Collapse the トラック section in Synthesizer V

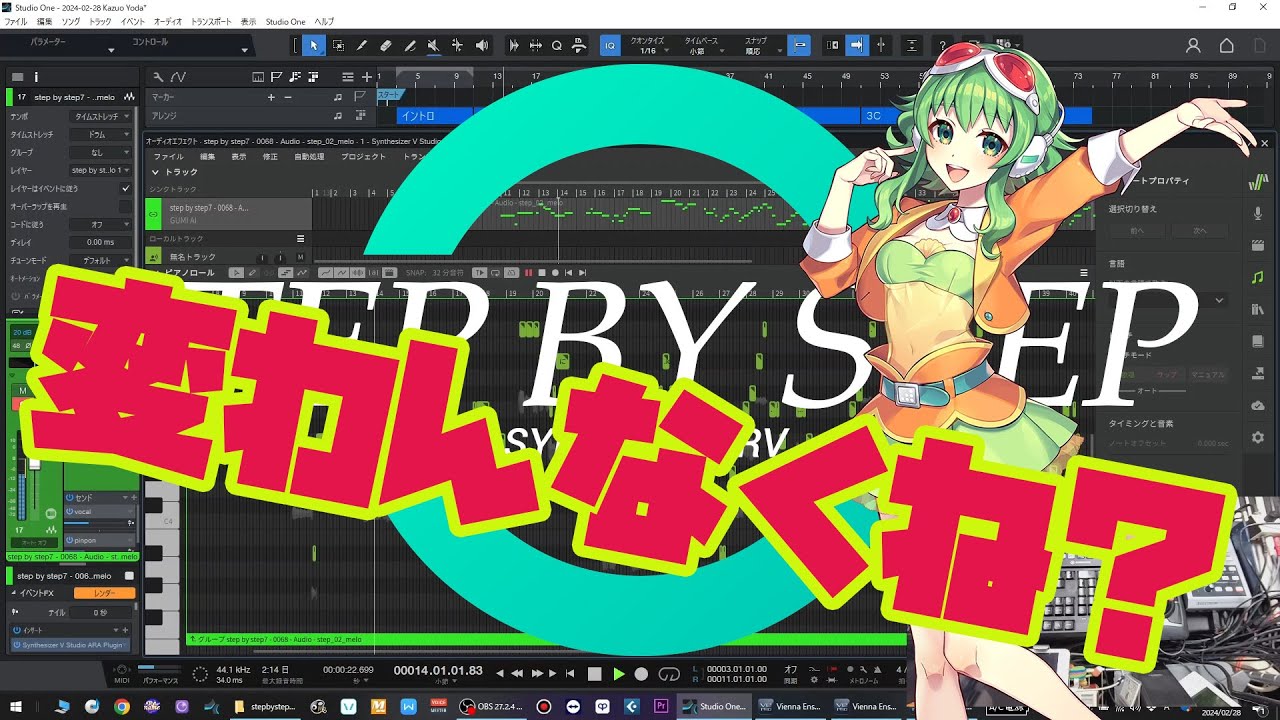pyautogui.click(x=155, y=172)
